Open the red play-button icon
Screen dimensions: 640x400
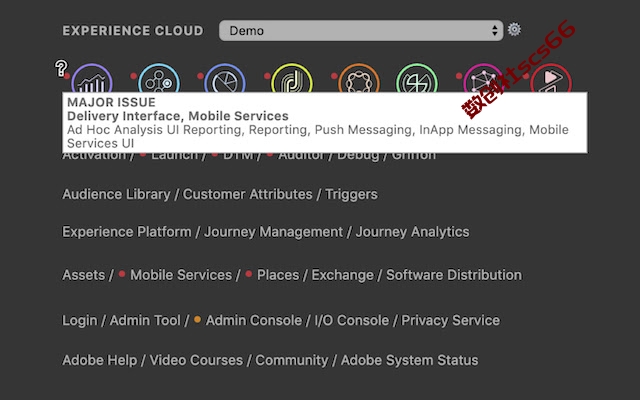551,78
